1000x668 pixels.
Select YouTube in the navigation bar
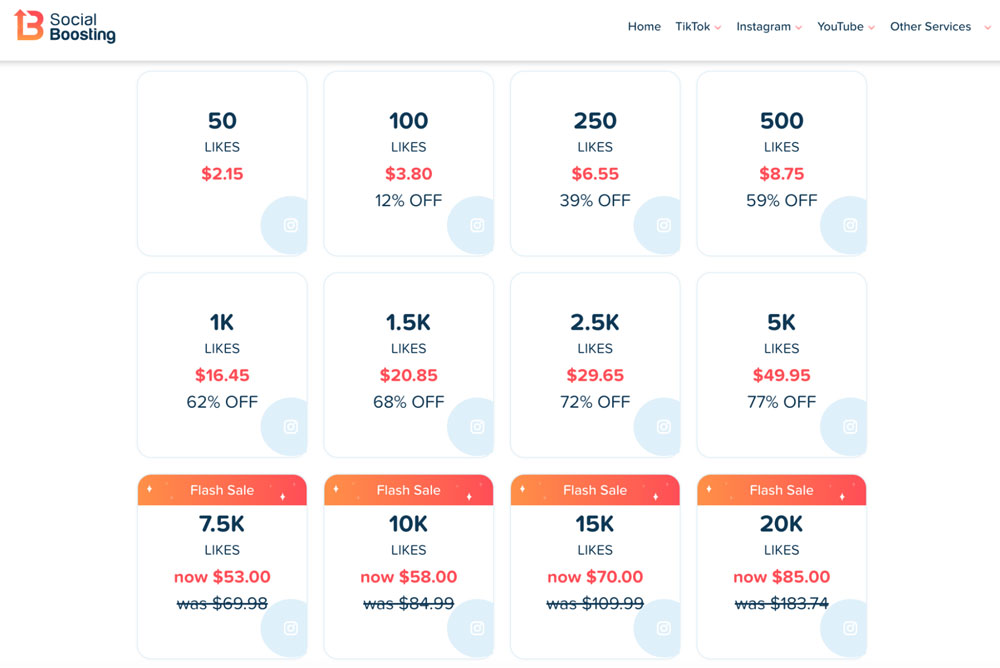pyautogui.click(x=841, y=27)
